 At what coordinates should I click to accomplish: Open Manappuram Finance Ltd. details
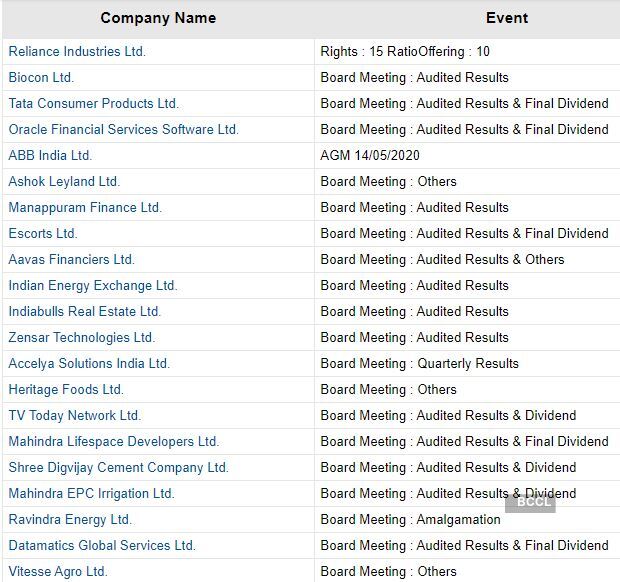[85, 208]
